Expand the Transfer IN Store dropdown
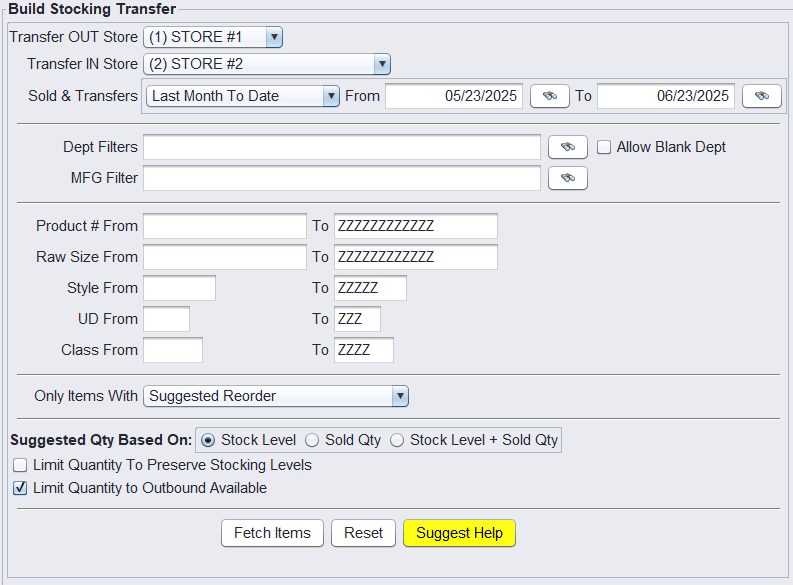This screenshot has height=585, width=793. (x=381, y=64)
